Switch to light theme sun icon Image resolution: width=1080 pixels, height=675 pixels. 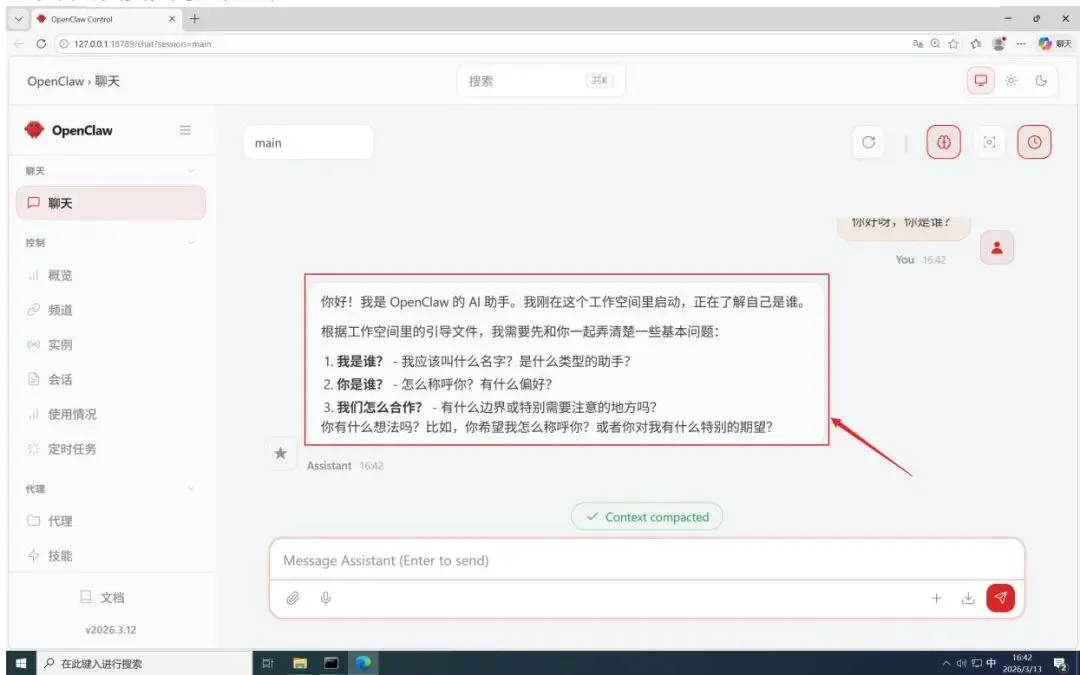(x=1010, y=81)
